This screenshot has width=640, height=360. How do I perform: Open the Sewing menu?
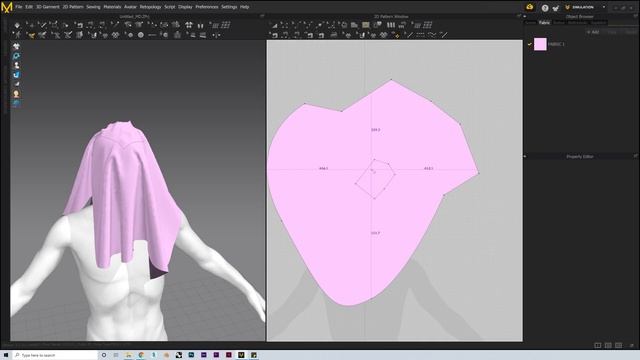tap(93, 7)
